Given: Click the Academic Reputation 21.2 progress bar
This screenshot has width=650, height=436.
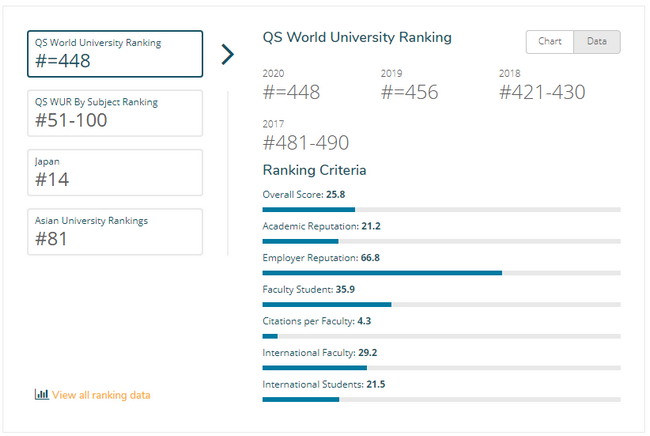Looking at the screenshot, I should pos(441,241).
